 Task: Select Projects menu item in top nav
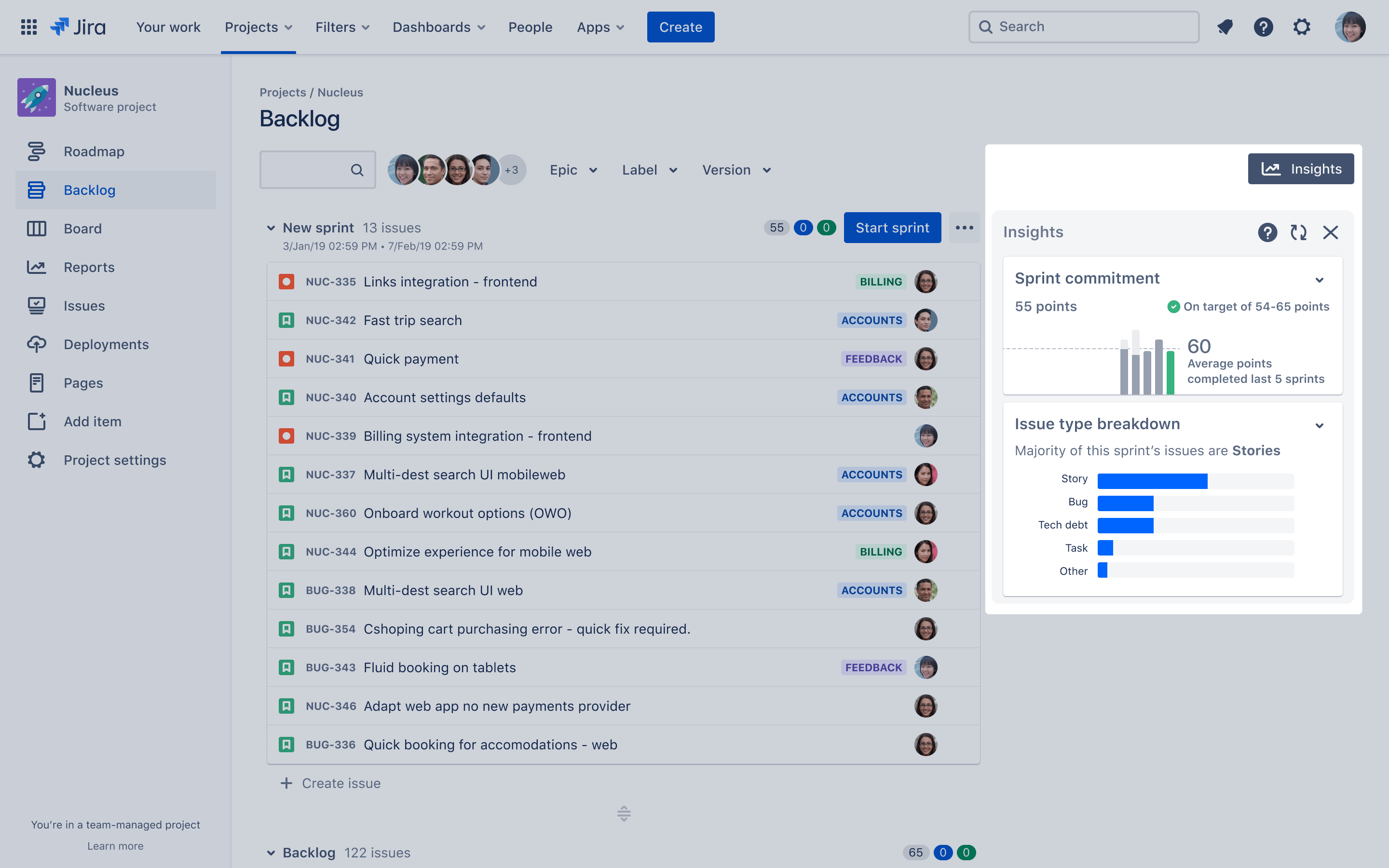pyautogui.click(x=258, y=27)
